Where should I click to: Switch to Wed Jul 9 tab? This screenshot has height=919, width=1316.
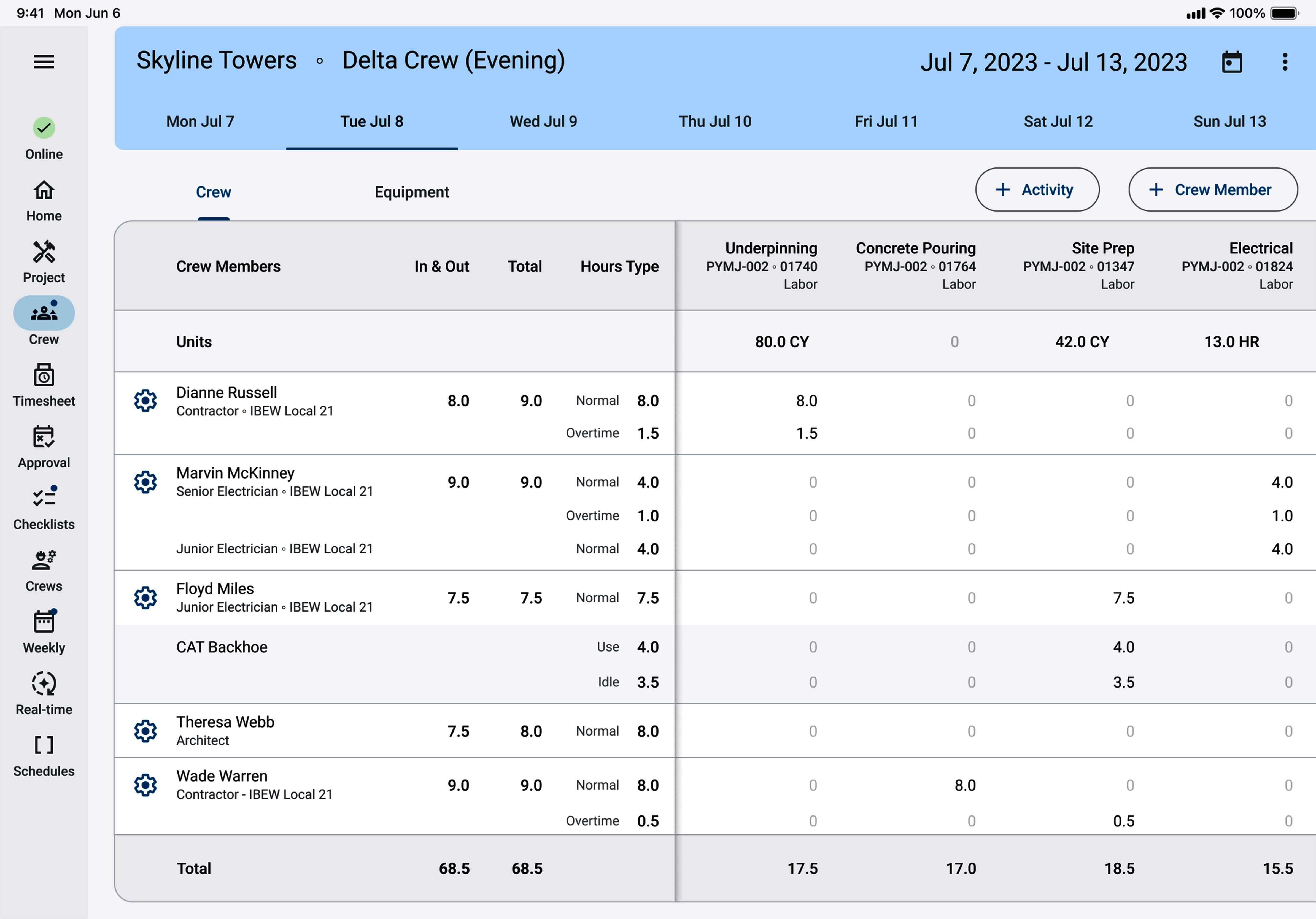[543, 121]
